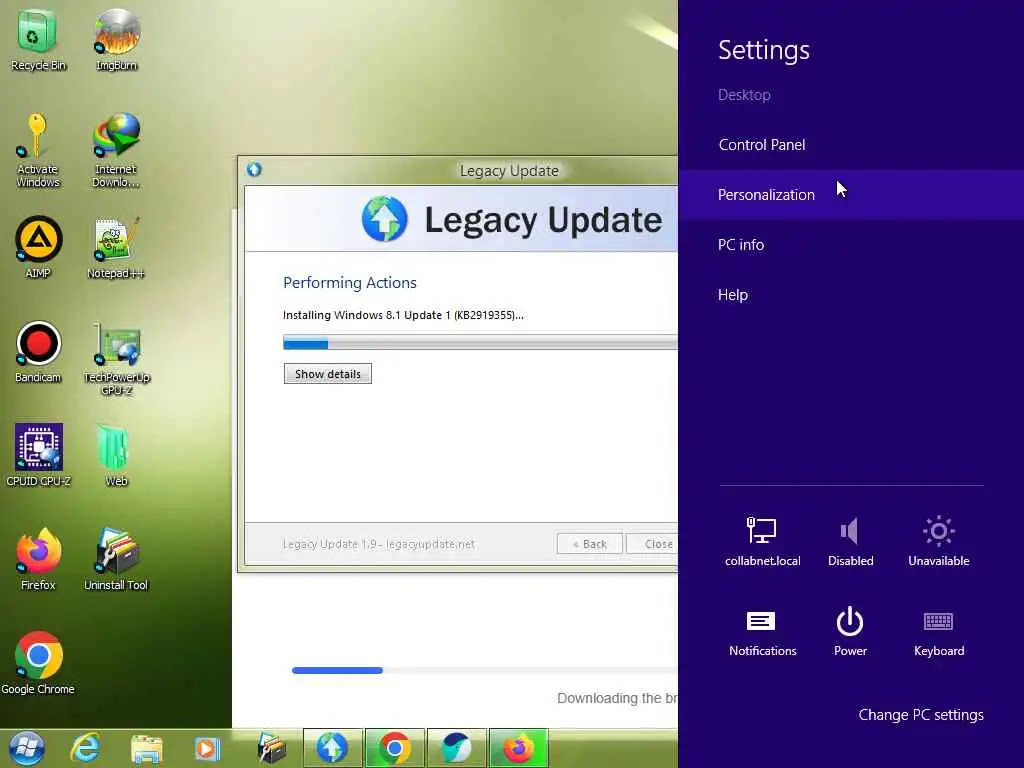
Task: Select the Notepad++ desktop icon
Action: [116, 247]
